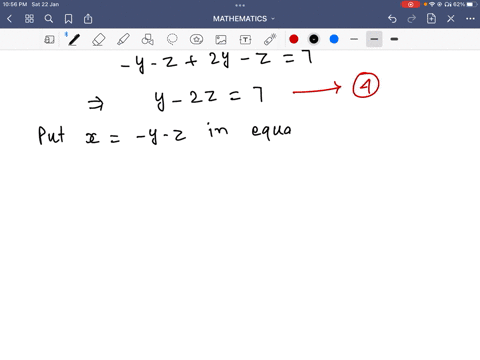
Task: Open the thumbnail grid view
Action: click(29, 19)
